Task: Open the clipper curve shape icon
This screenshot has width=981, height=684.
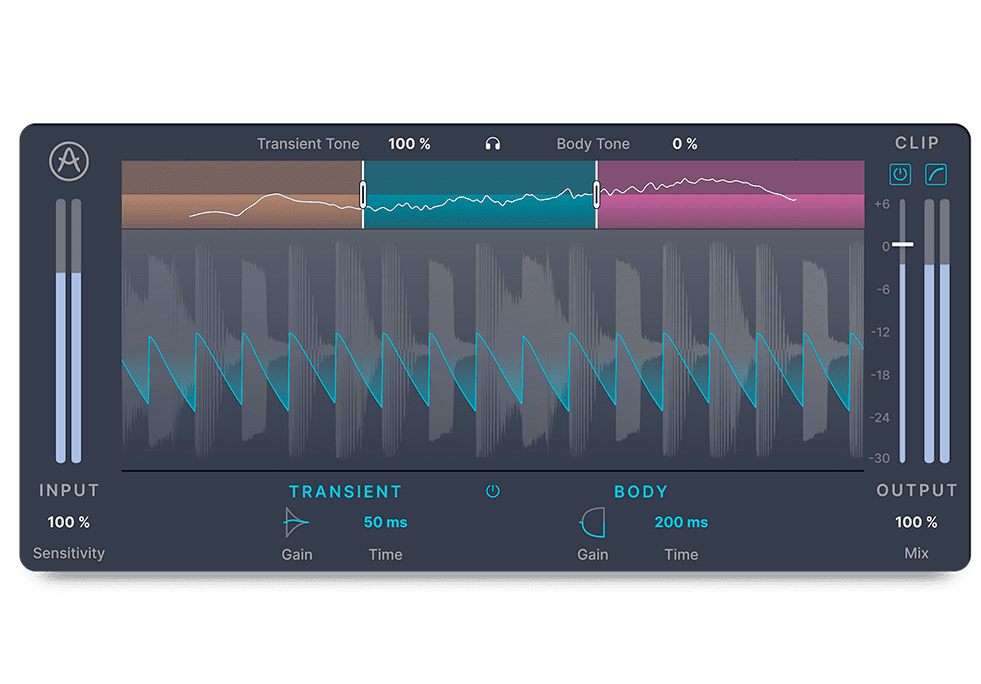Action: click(936, 174)
